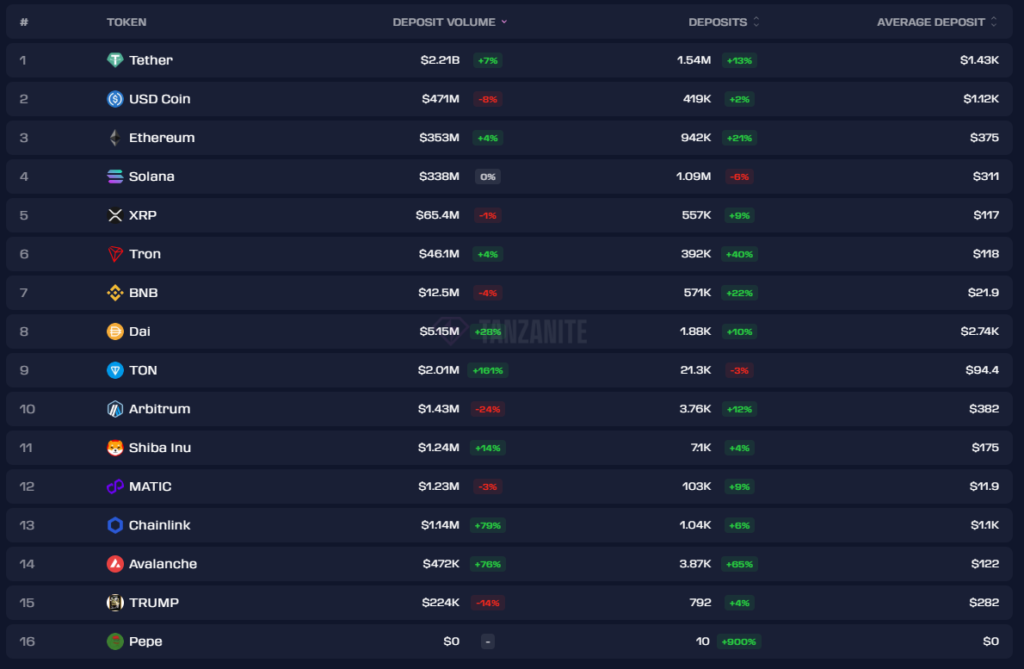
Task: Click the Shiba Inu token icon
Action: [x=115, y=448]
